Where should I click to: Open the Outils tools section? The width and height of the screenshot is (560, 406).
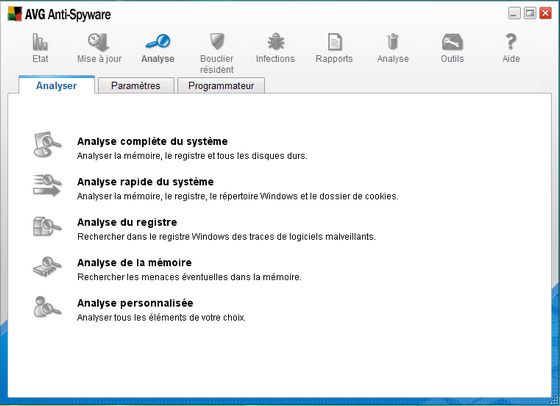point(452,48)
